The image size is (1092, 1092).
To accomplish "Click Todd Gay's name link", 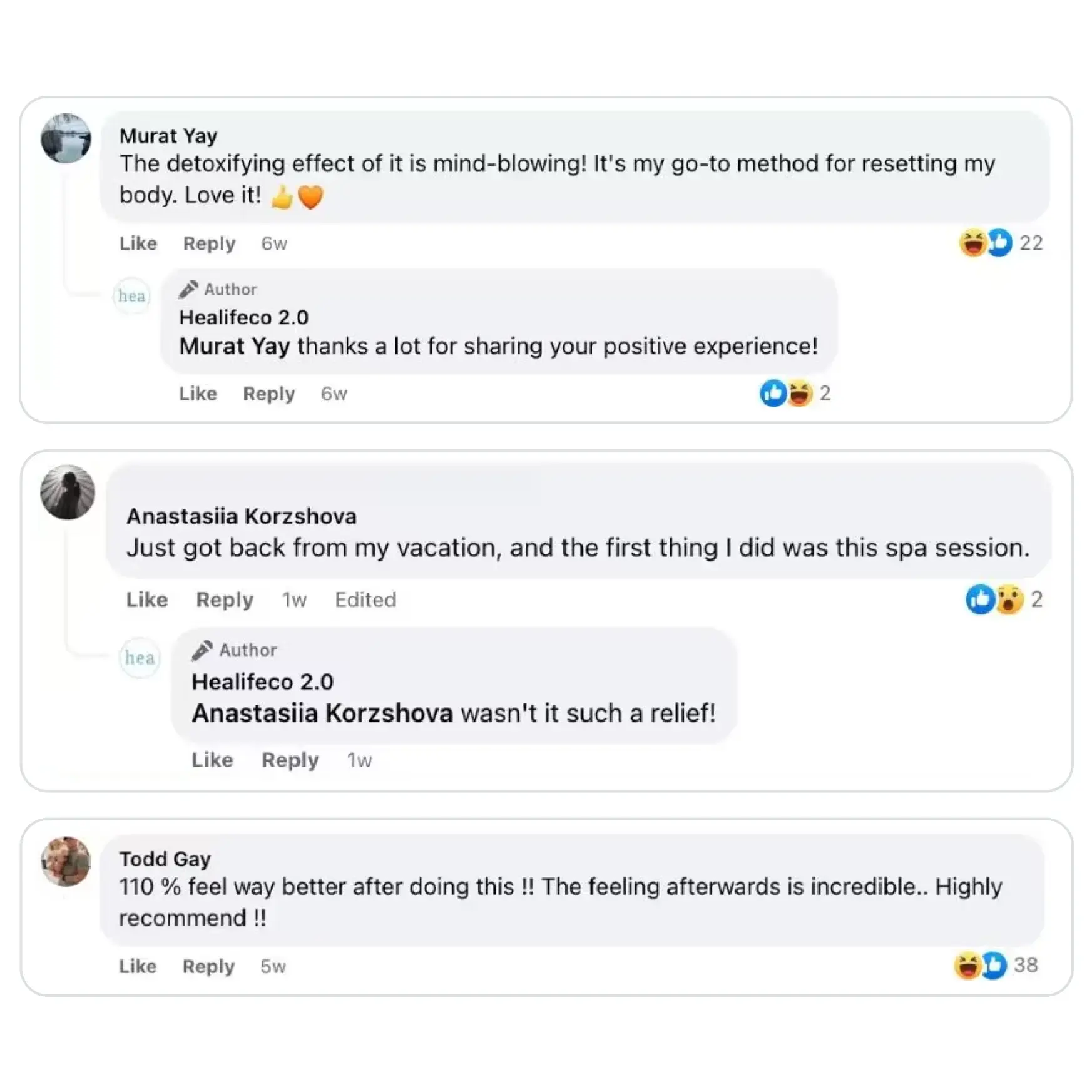I will tap(165, 859).
